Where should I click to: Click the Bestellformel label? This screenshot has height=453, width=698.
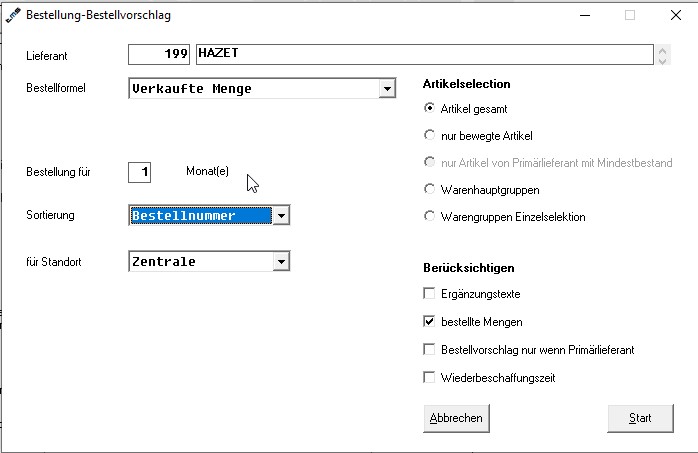(x=56, y=88)
